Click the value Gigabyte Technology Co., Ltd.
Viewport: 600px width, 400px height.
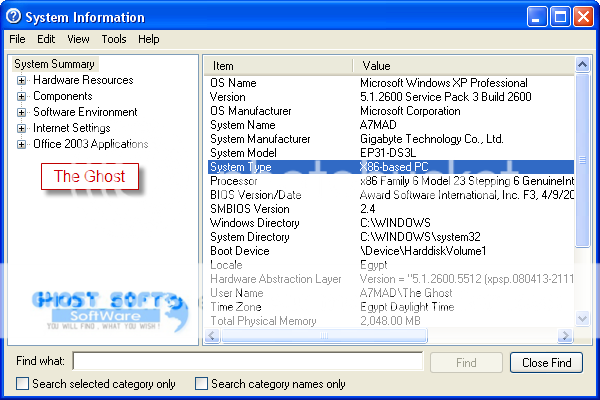[x=432, y=139]
